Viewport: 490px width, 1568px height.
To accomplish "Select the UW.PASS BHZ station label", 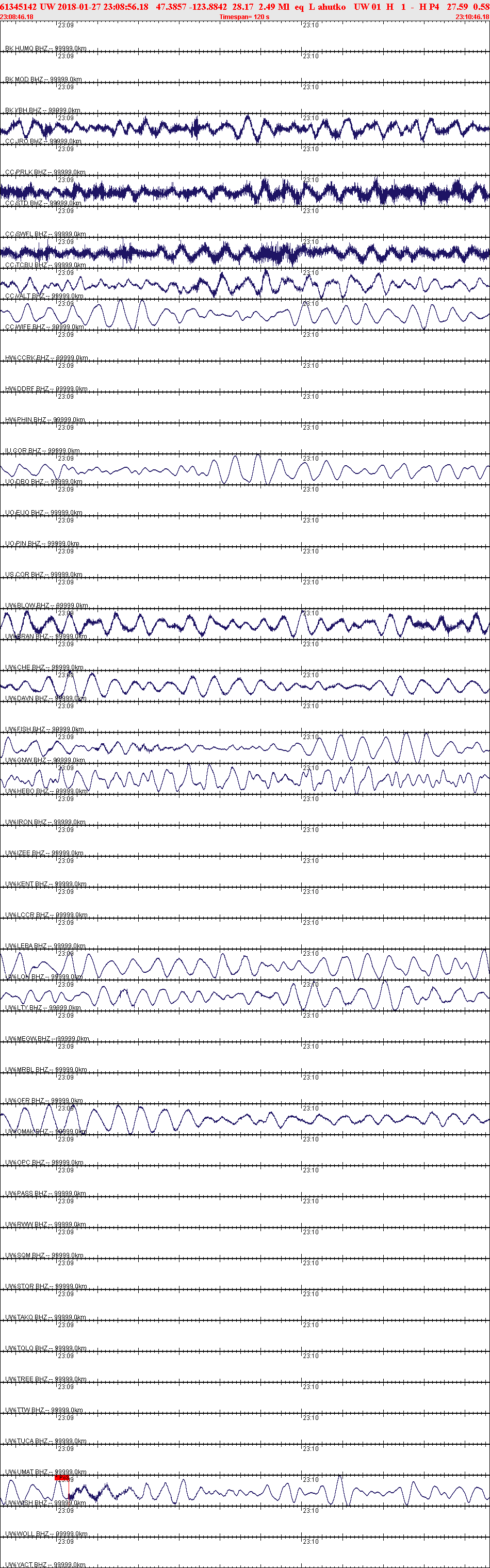I will tap(46, 1194).
